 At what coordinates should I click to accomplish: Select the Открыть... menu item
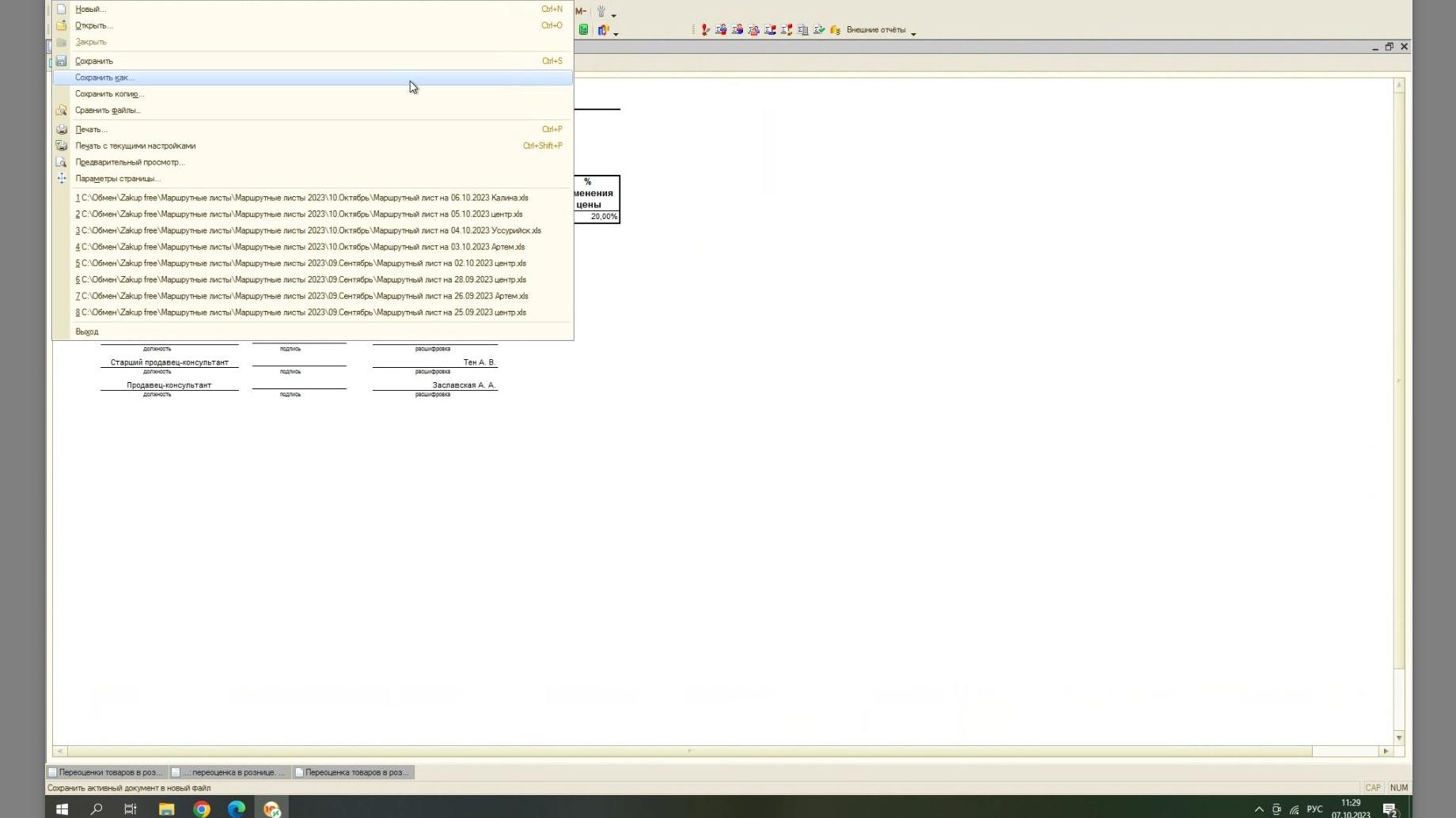tap(313, 25)
